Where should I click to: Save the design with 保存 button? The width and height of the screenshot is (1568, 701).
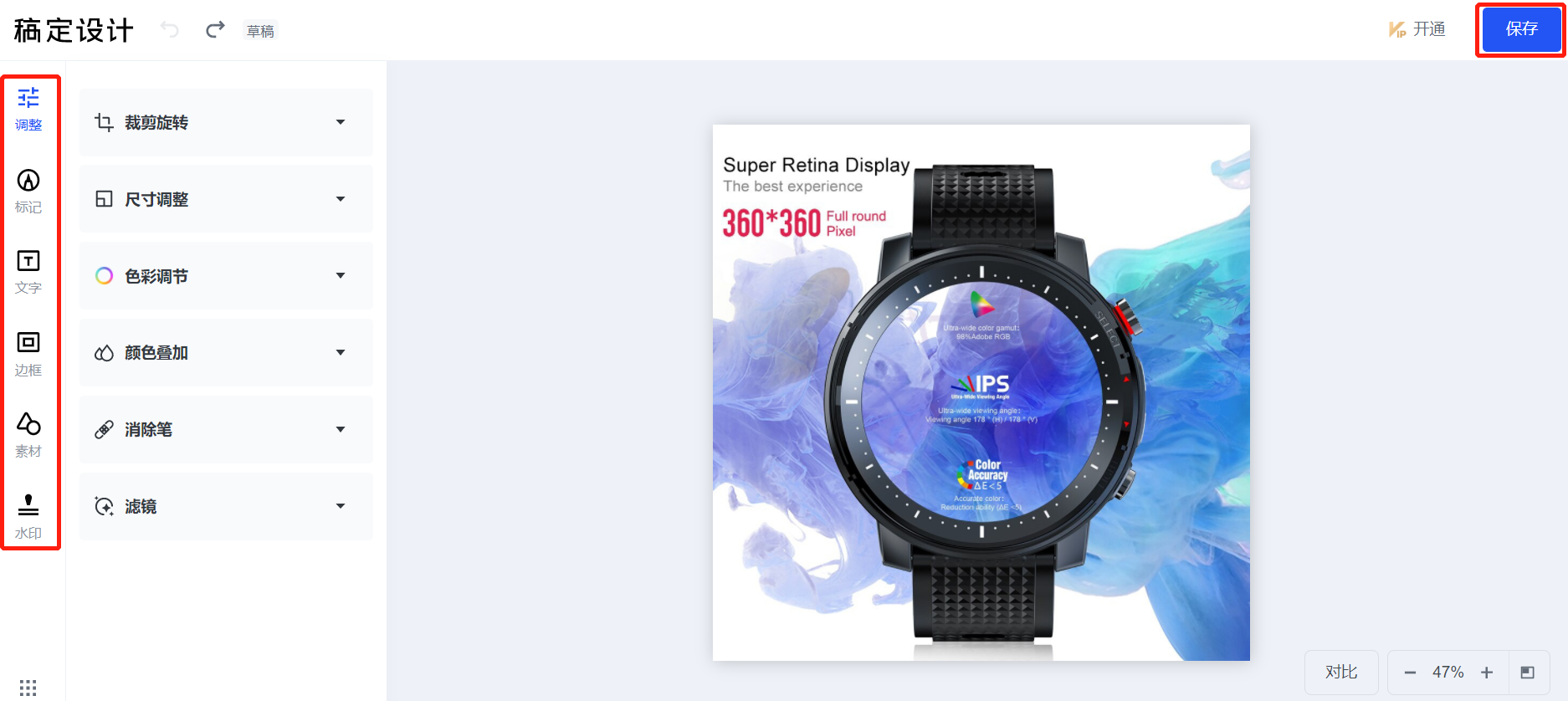tap(1521, 30)
